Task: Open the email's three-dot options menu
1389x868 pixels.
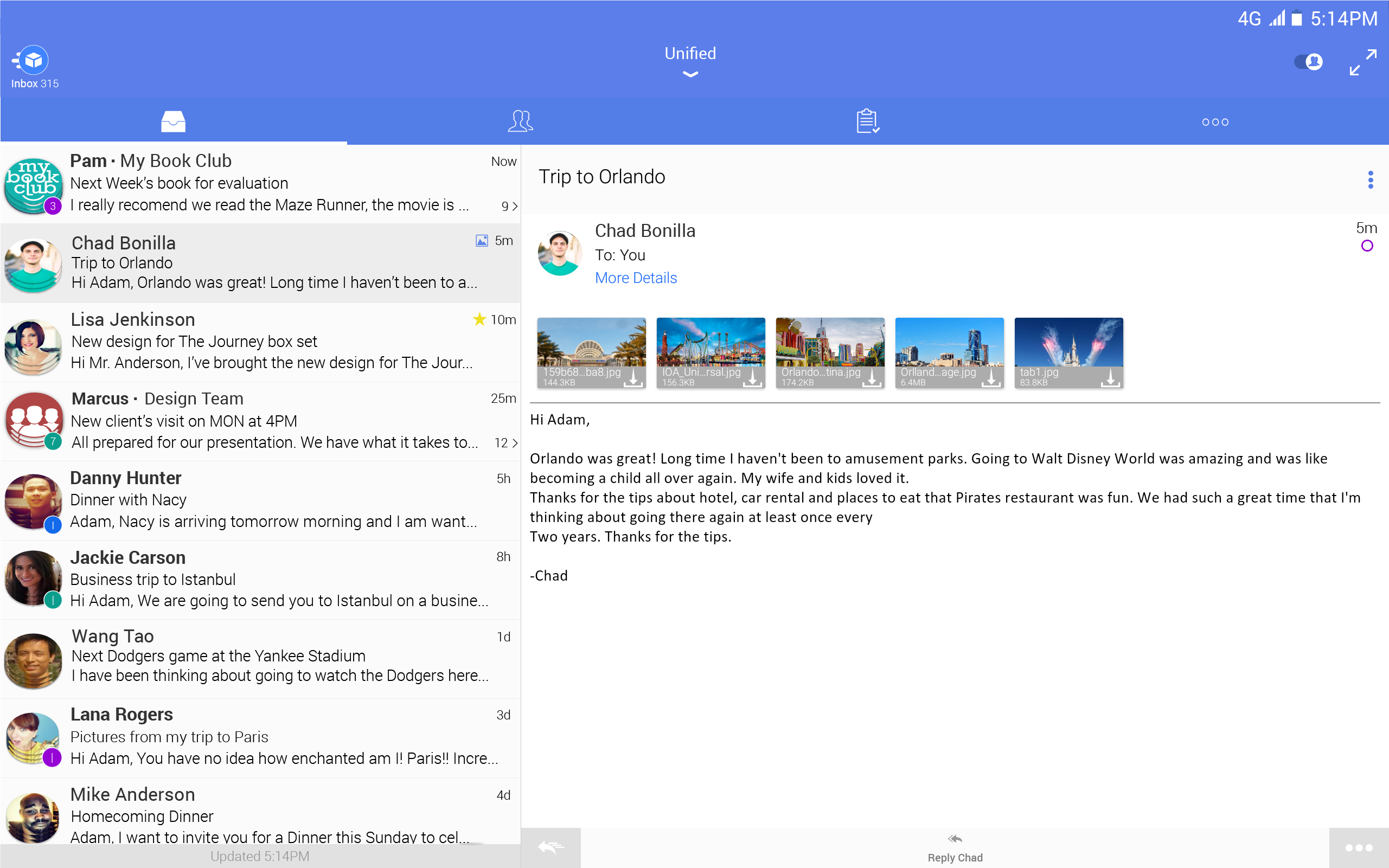Action: 1371,179
